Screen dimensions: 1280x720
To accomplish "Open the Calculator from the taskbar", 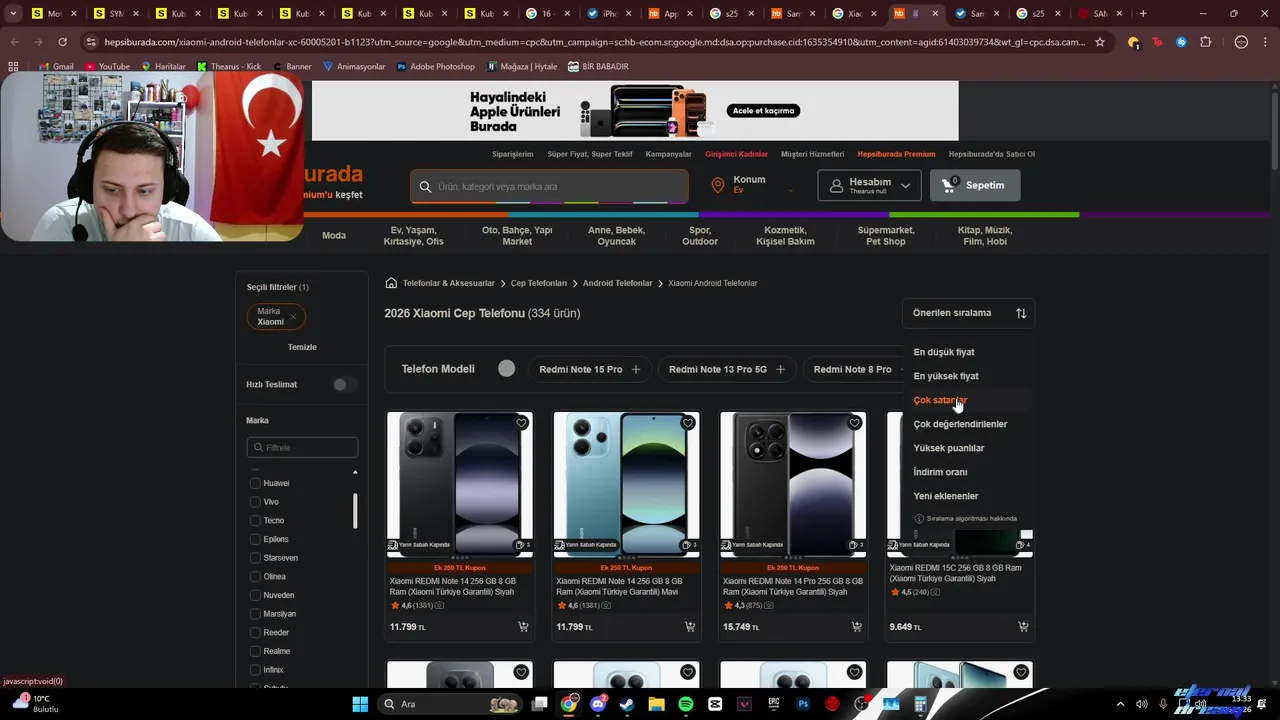I will point(920,704).
